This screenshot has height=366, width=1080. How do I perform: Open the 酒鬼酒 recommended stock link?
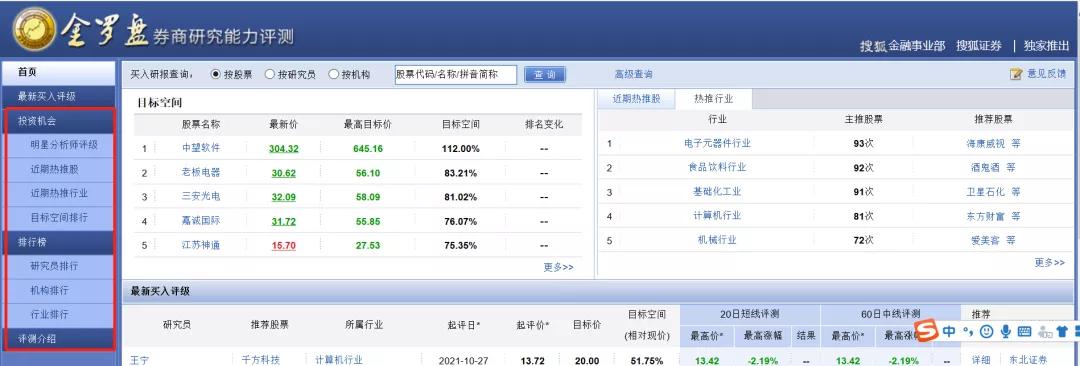[x=986, y=167]
